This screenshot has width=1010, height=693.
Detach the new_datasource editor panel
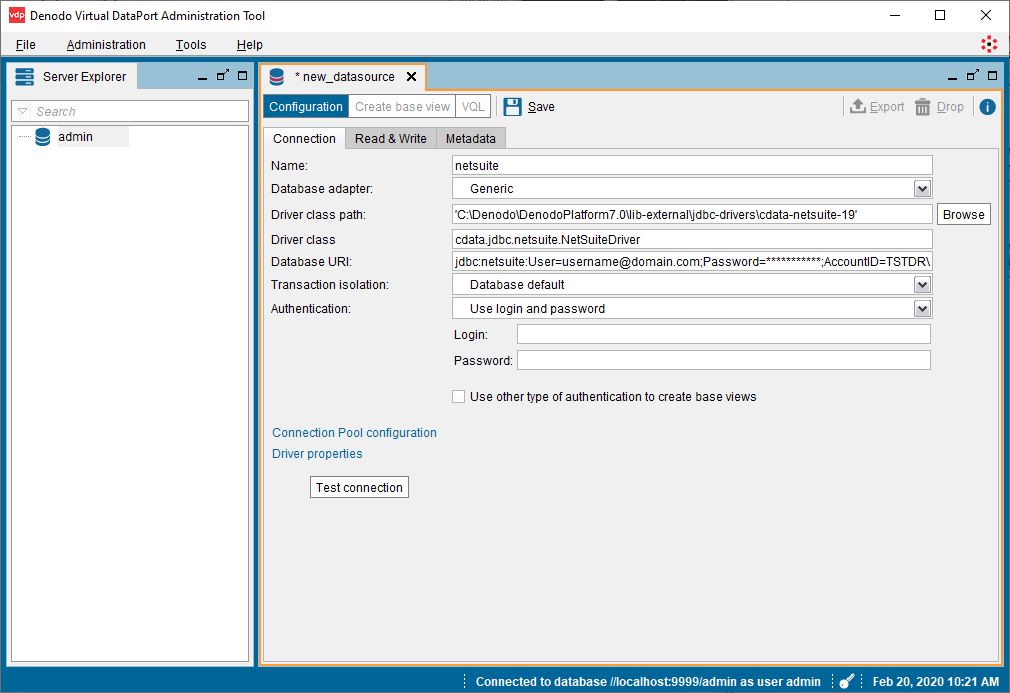(x=973, y=75)
